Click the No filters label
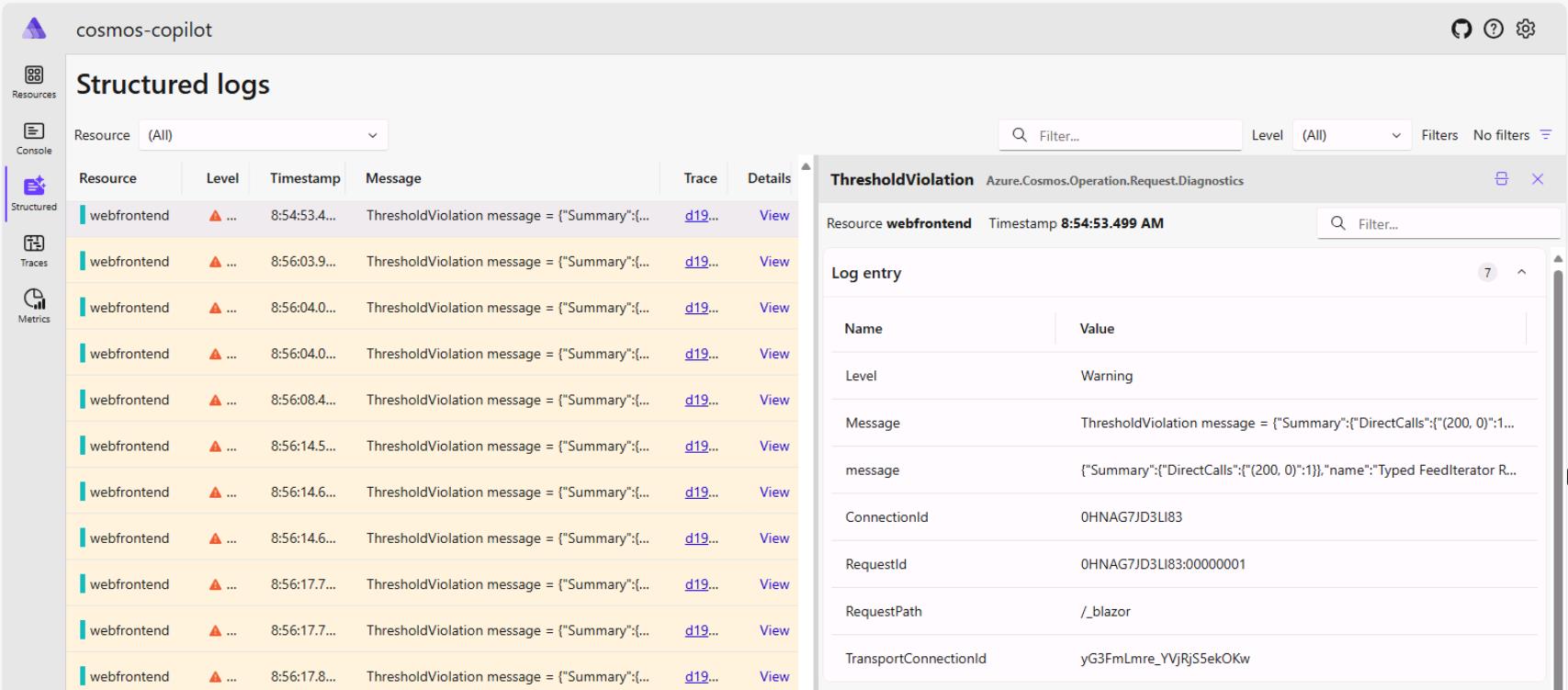This screenshot has width=1568, height=690. [1501, 135]
